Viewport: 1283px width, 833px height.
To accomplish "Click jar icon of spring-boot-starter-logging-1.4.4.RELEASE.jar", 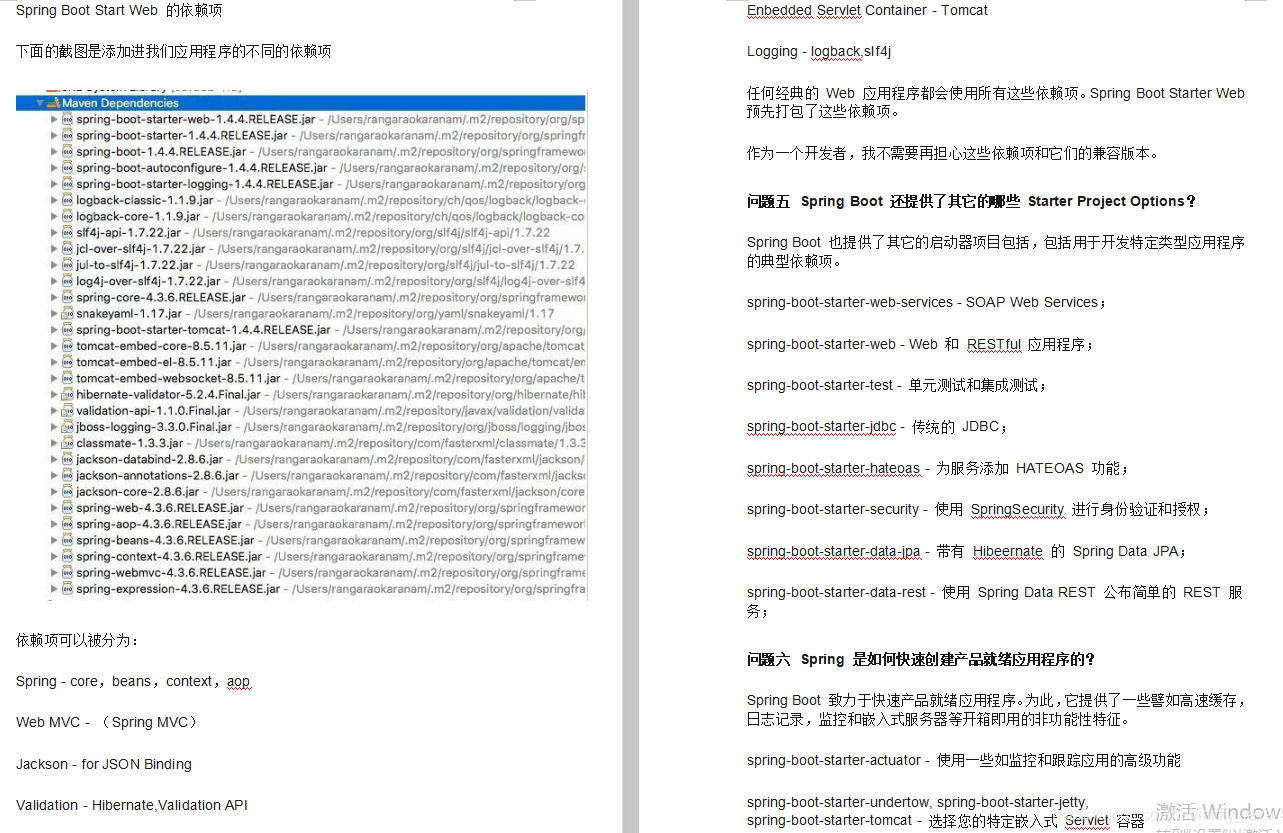I will click(68, 184).
